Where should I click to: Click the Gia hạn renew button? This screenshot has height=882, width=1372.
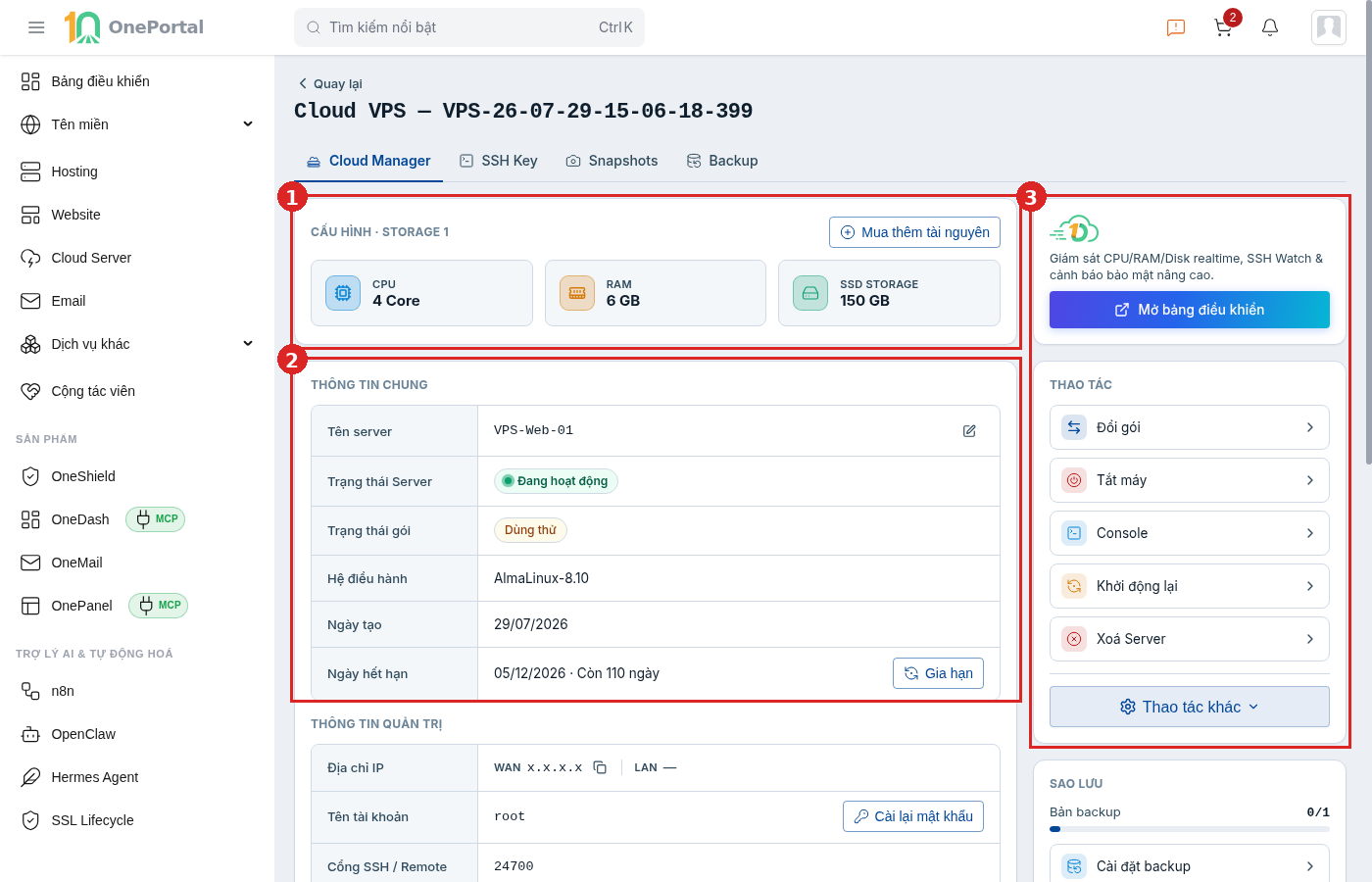coord(938,673)
